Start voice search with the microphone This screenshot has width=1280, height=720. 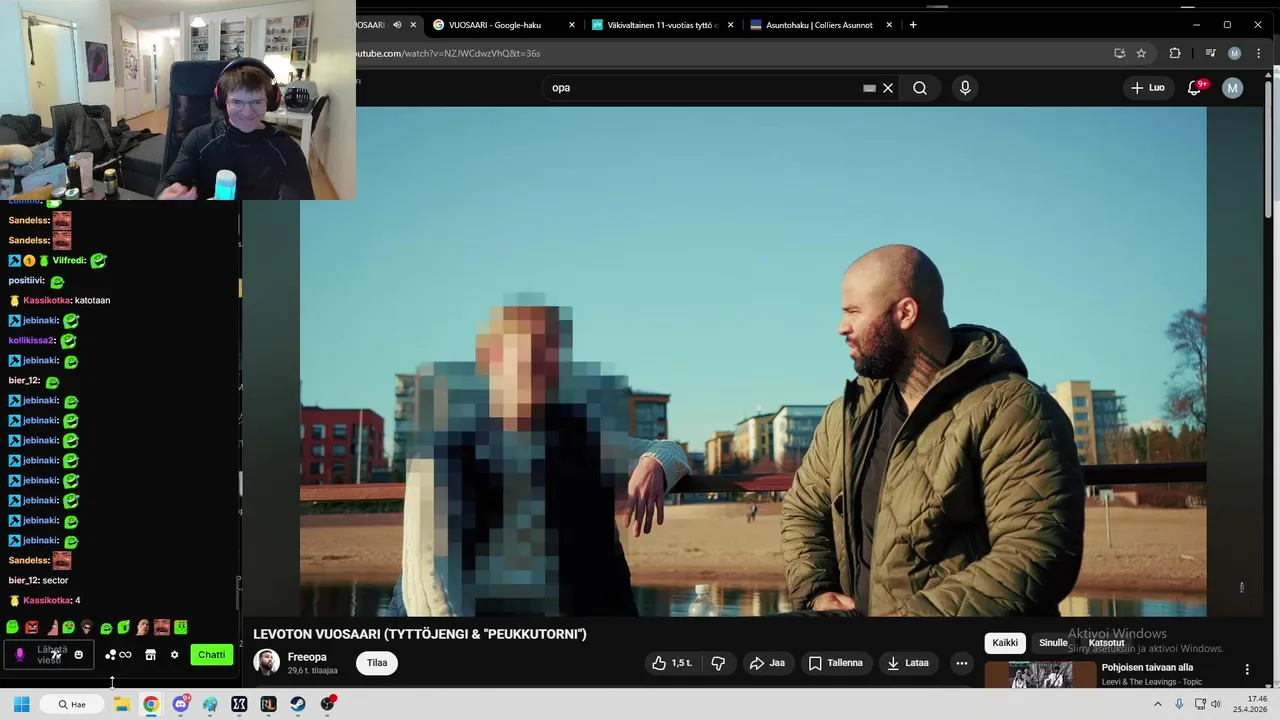click(x=965, y=88)
